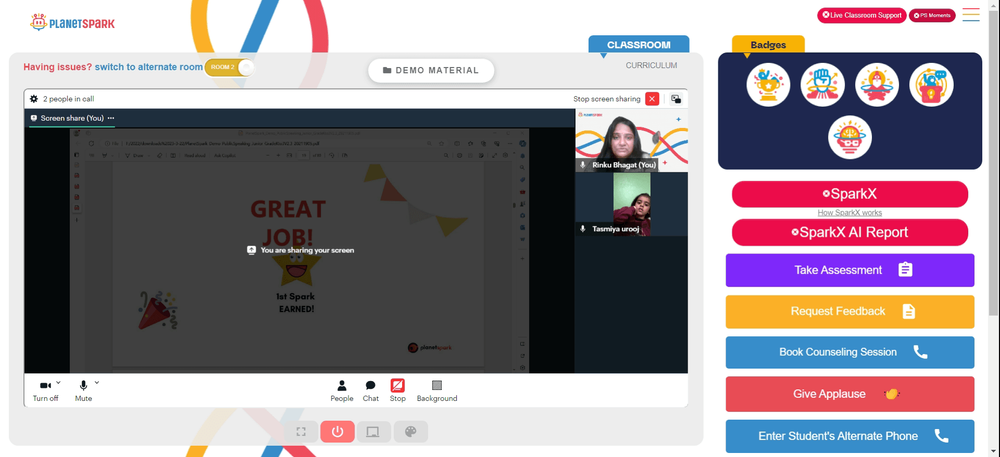The width and height of the screenshot is (1000, 457).
Task: Click the mic icon on Tasmiya urooj tile
Action: 582,229
